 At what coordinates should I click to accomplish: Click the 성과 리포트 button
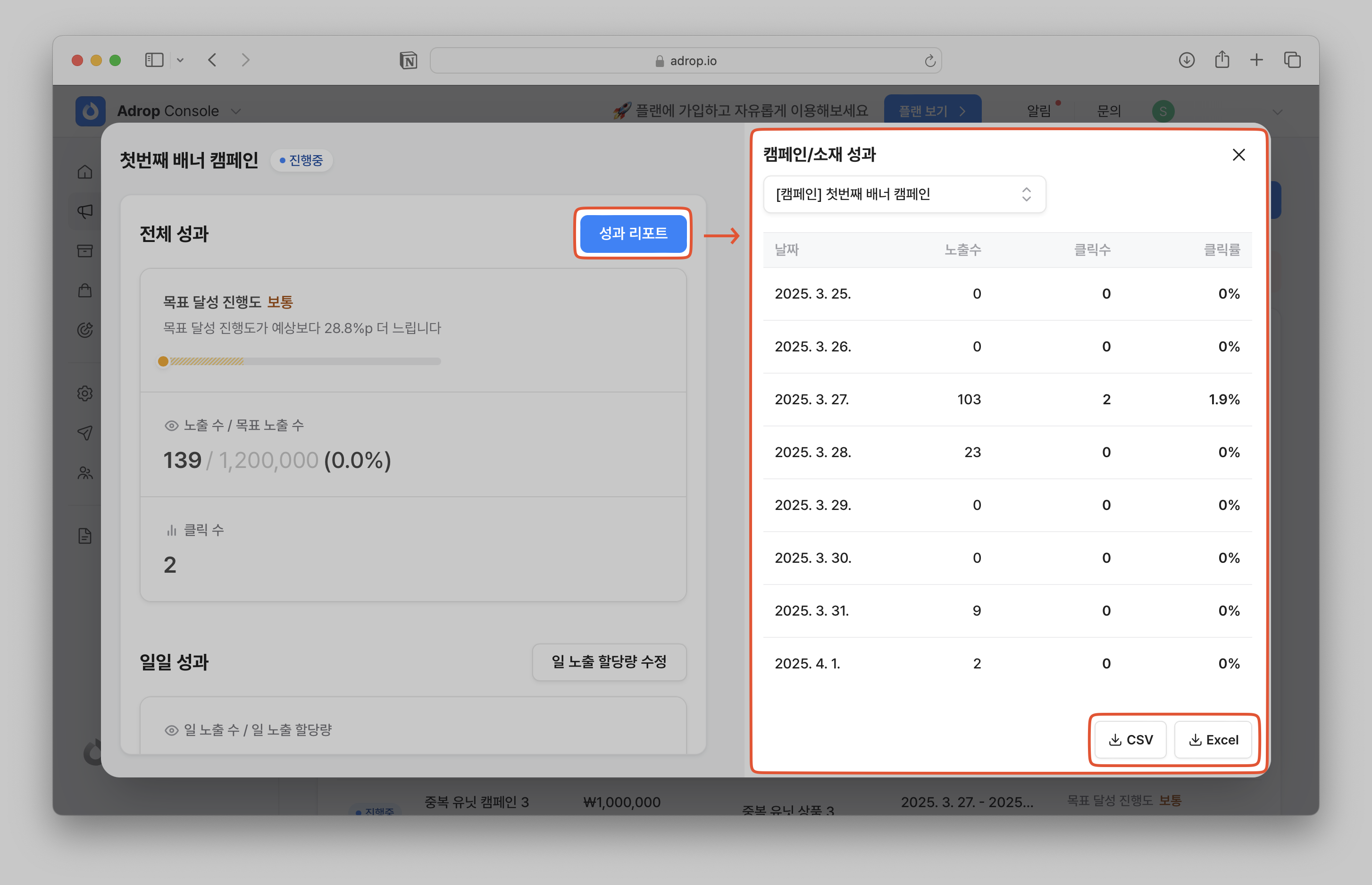[633, 234]
